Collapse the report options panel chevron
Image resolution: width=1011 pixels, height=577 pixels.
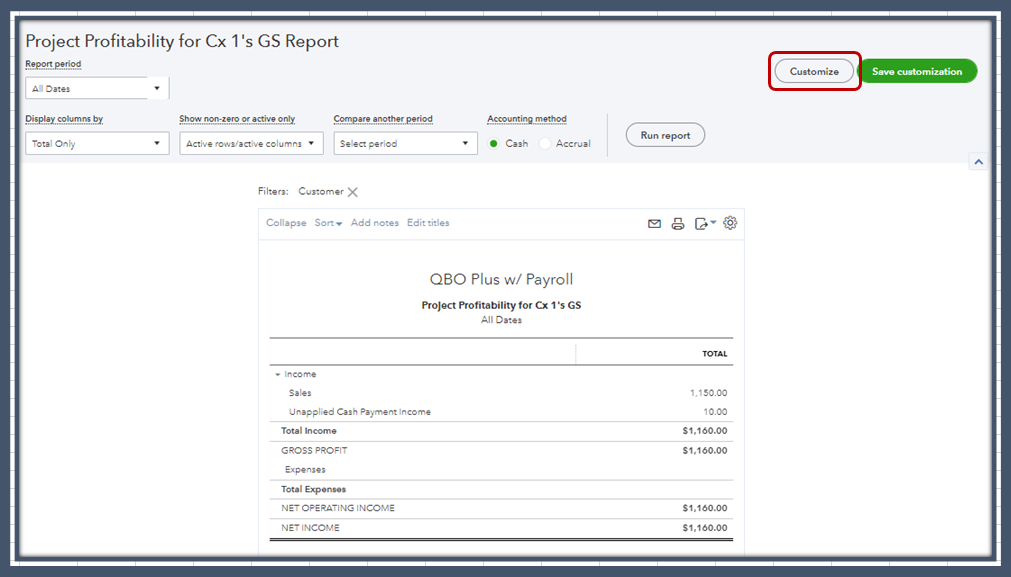[978, 161]
